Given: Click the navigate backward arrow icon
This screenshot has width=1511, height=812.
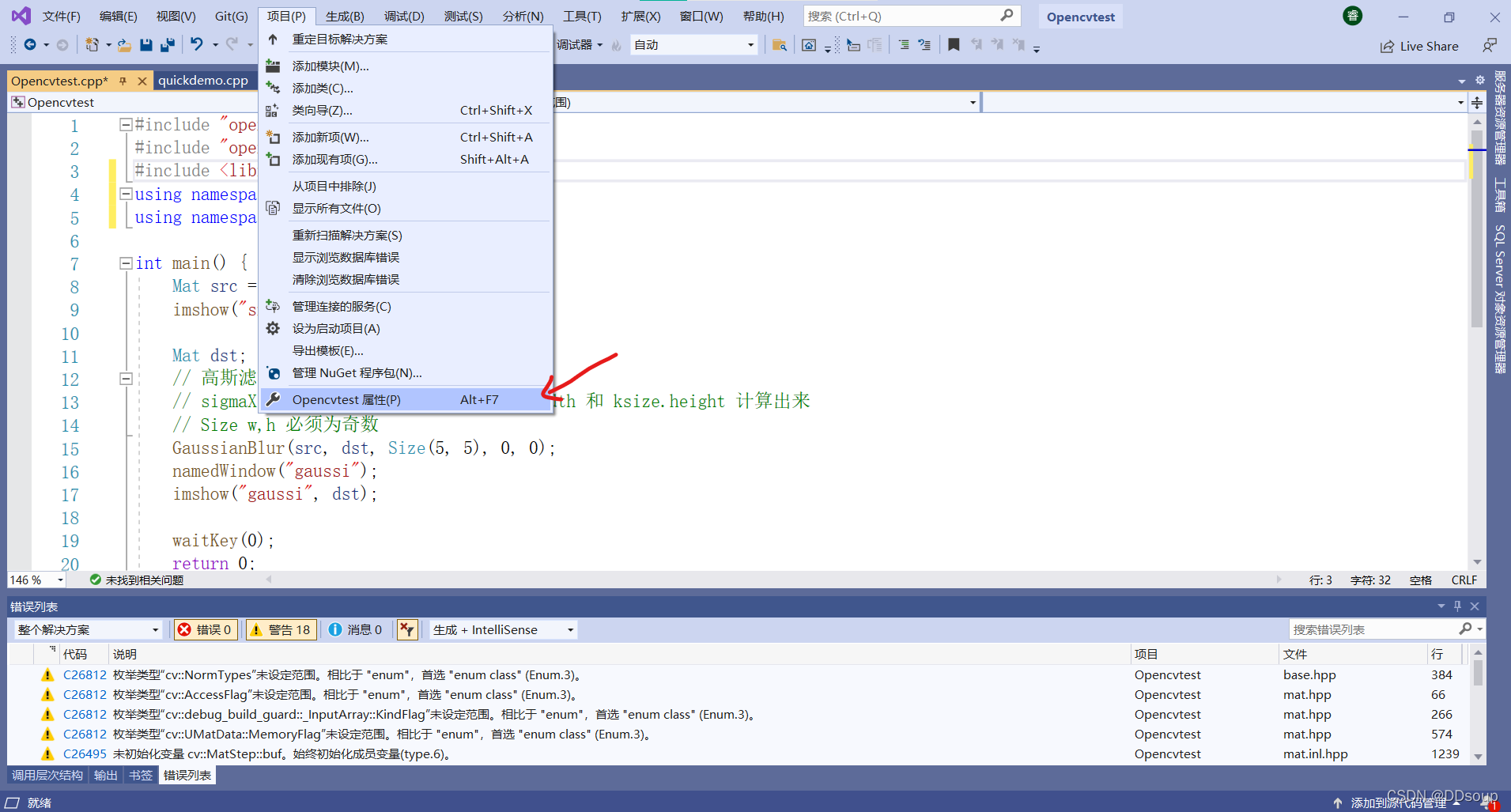Looking at the screenshot, I should tap(30, 45).
